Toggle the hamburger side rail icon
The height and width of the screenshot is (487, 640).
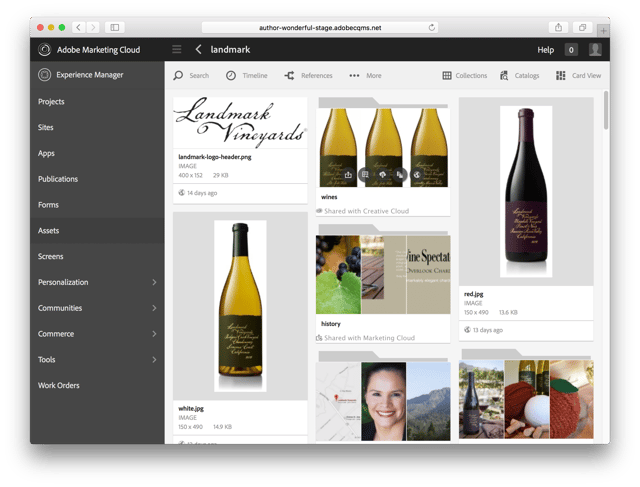tap(177, 49)
